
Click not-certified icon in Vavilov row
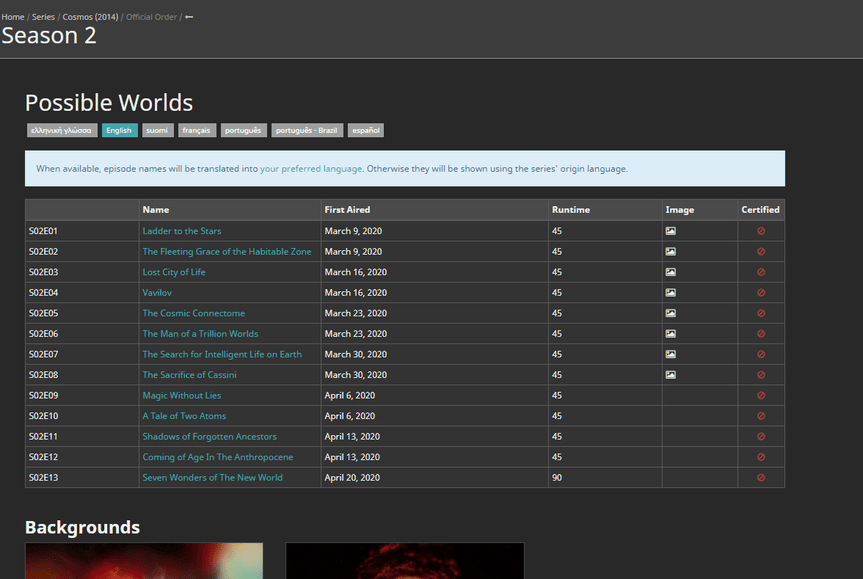pyautogui.click(x=761, y=293)
